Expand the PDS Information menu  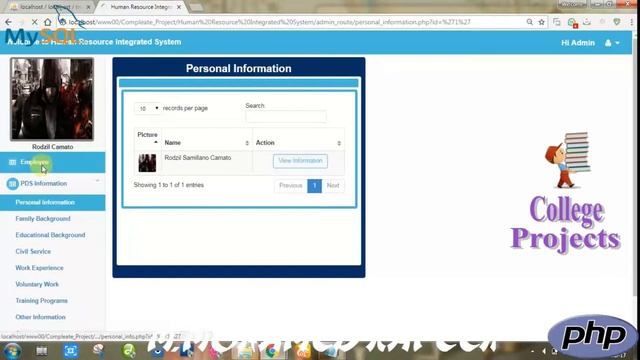click(52, 184)
